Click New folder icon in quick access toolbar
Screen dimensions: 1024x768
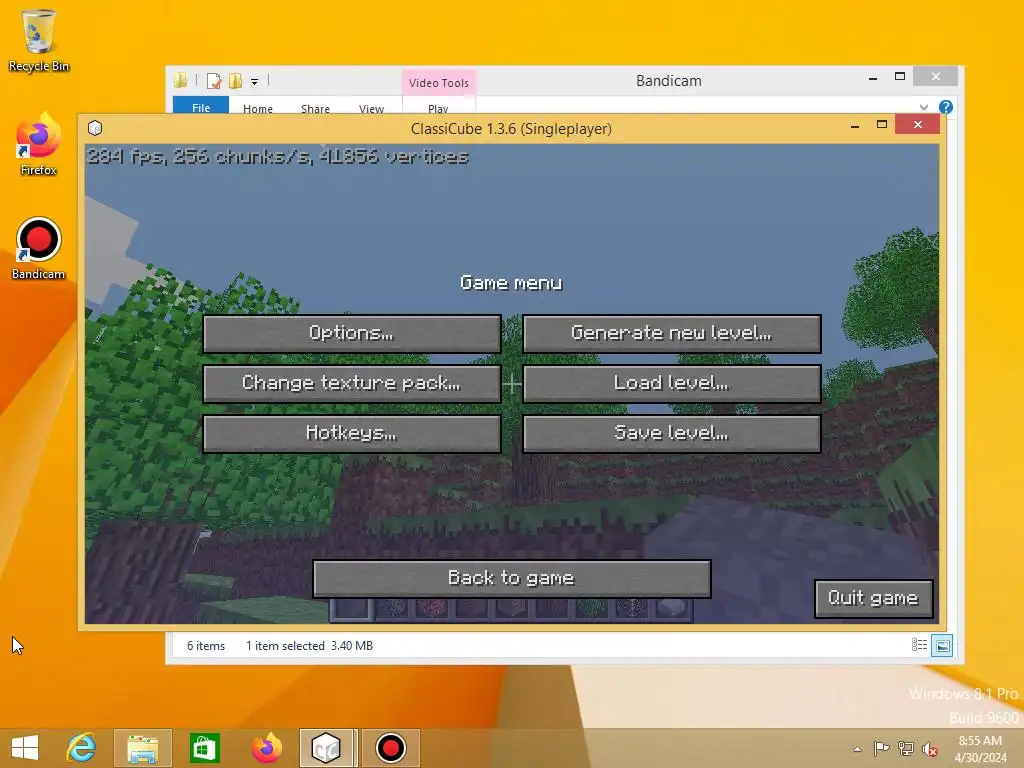point(235,81)
